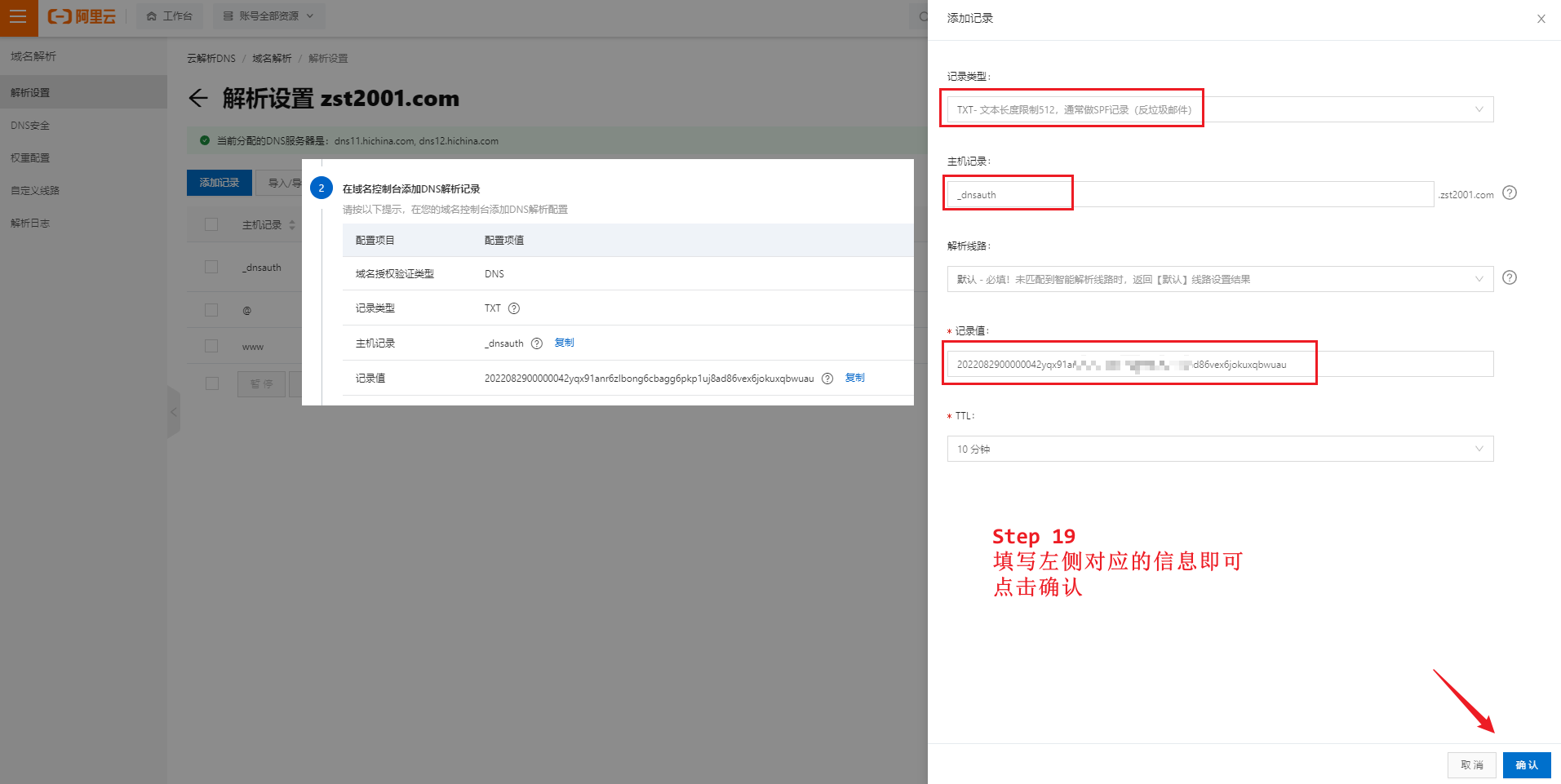
Task: Click the @ host record text
Action: tap(246, 311)
